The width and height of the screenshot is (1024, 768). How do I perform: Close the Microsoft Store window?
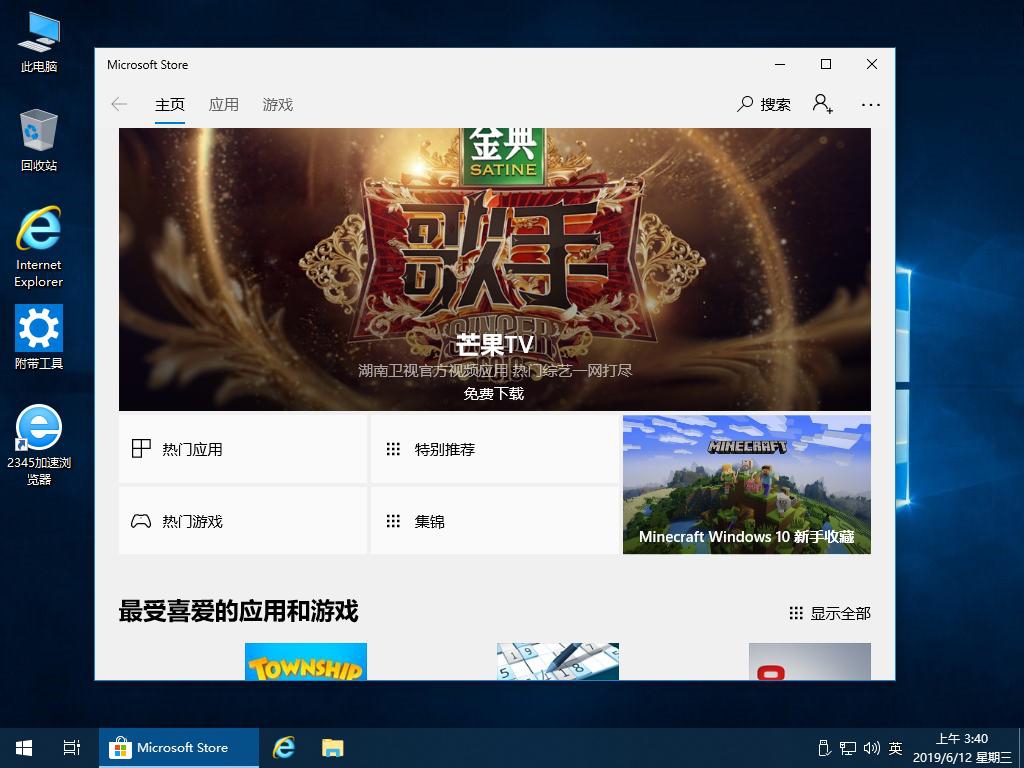point(872,64)
